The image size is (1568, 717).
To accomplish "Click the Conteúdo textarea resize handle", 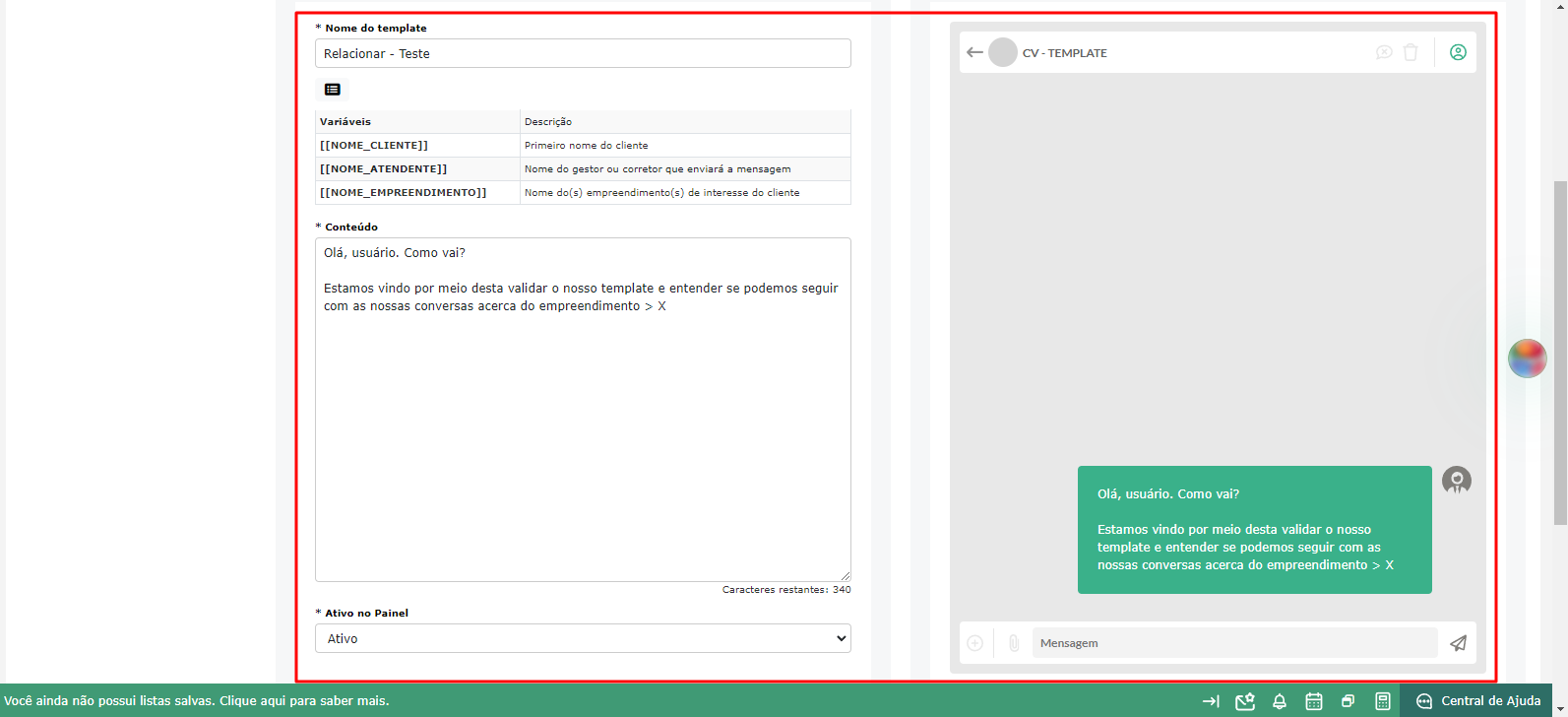I will (845, 575).
